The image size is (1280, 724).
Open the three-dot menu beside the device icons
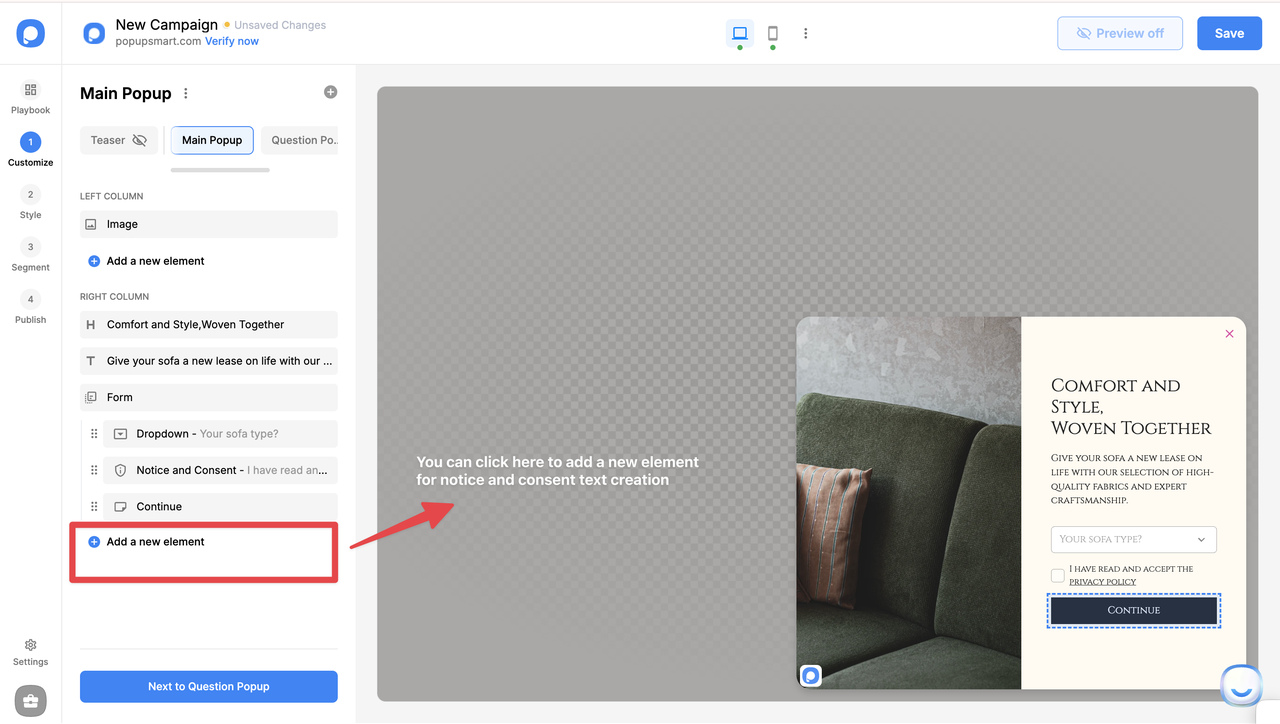(805, 33)
